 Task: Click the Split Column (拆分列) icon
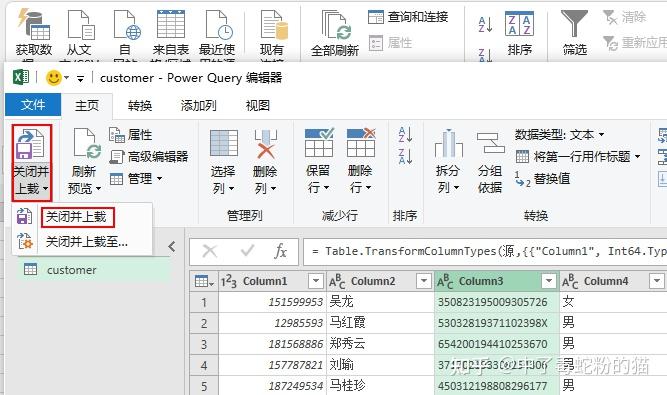click(448, 143)
